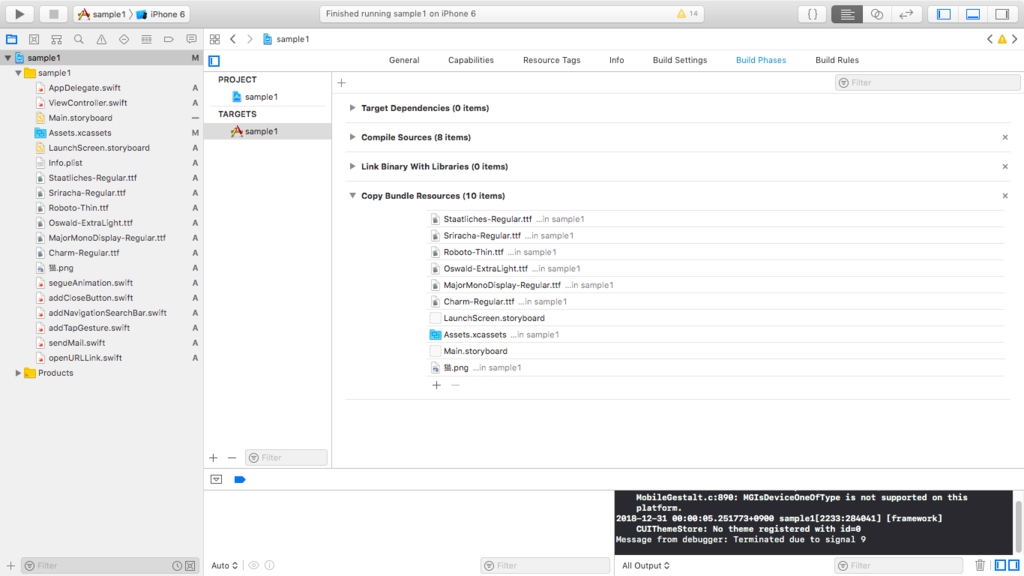Toggle the Utilities panel visibility
This screenshot has height=576, width=1024.
tap(1002, 14)
